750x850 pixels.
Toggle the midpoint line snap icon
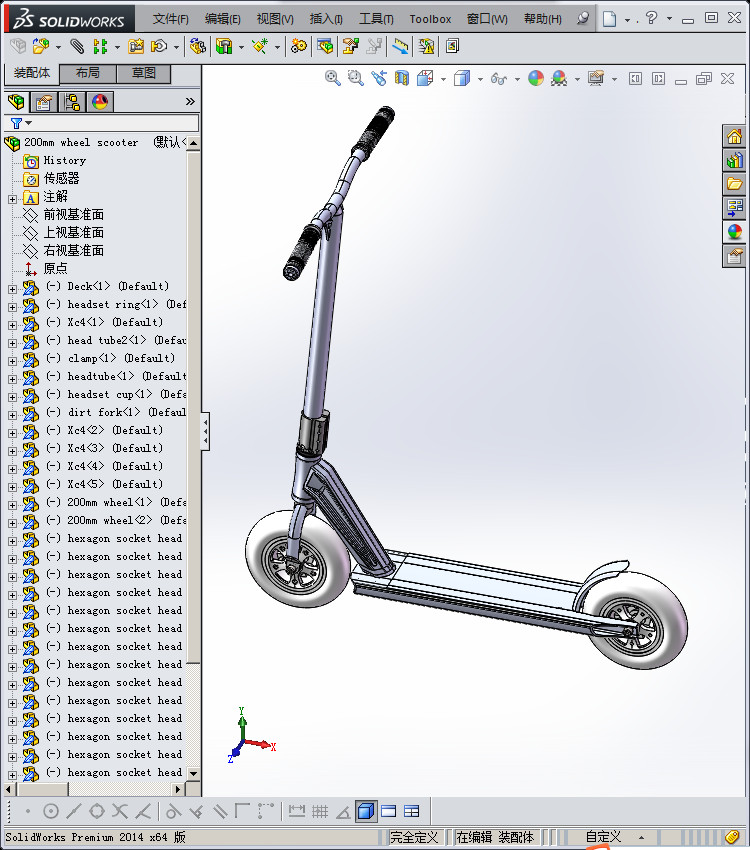(74, 812)
